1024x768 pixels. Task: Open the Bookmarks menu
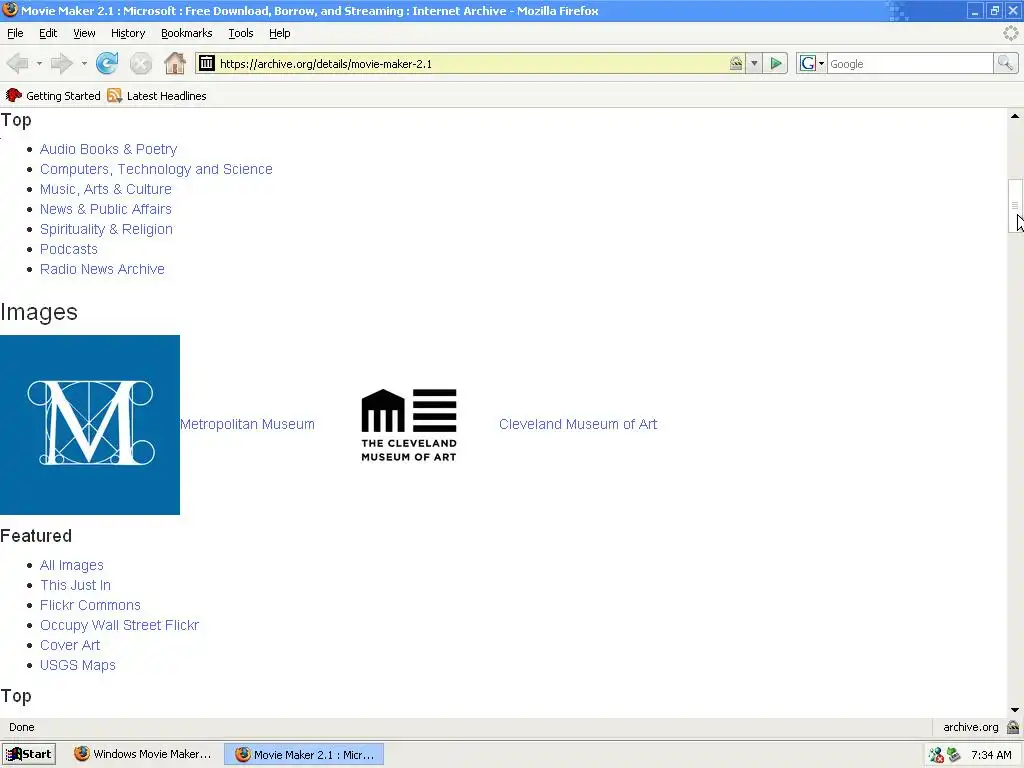click(x=187, y=33)
